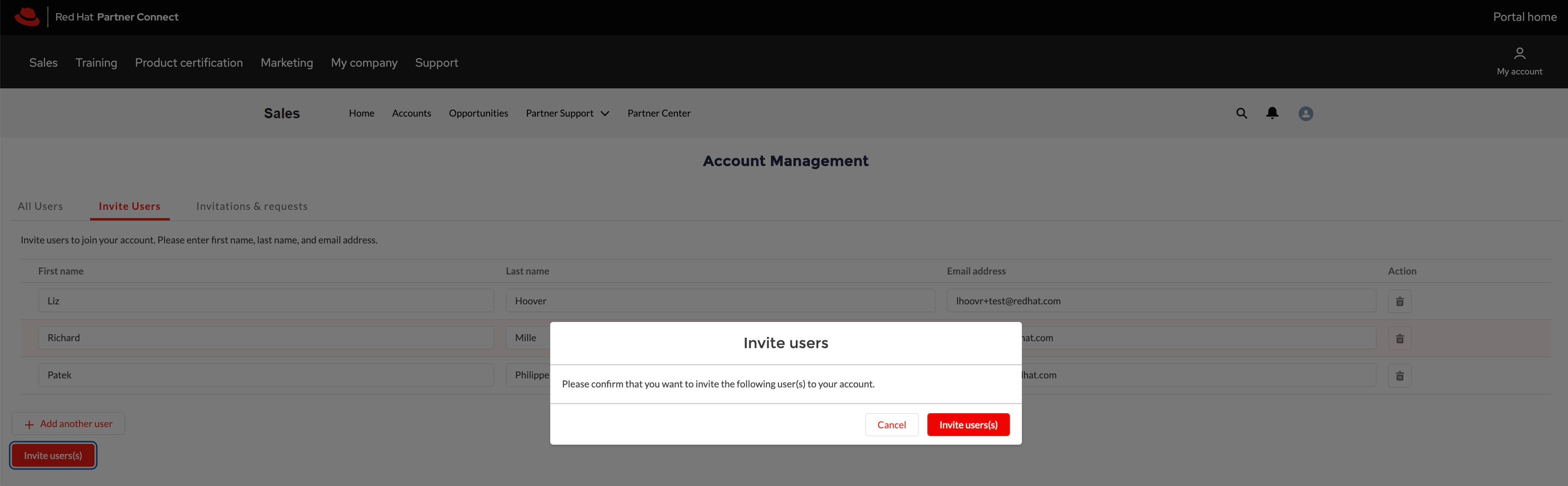Open the Opportunities nav link
1568x486 pixels.
[478, 113]
